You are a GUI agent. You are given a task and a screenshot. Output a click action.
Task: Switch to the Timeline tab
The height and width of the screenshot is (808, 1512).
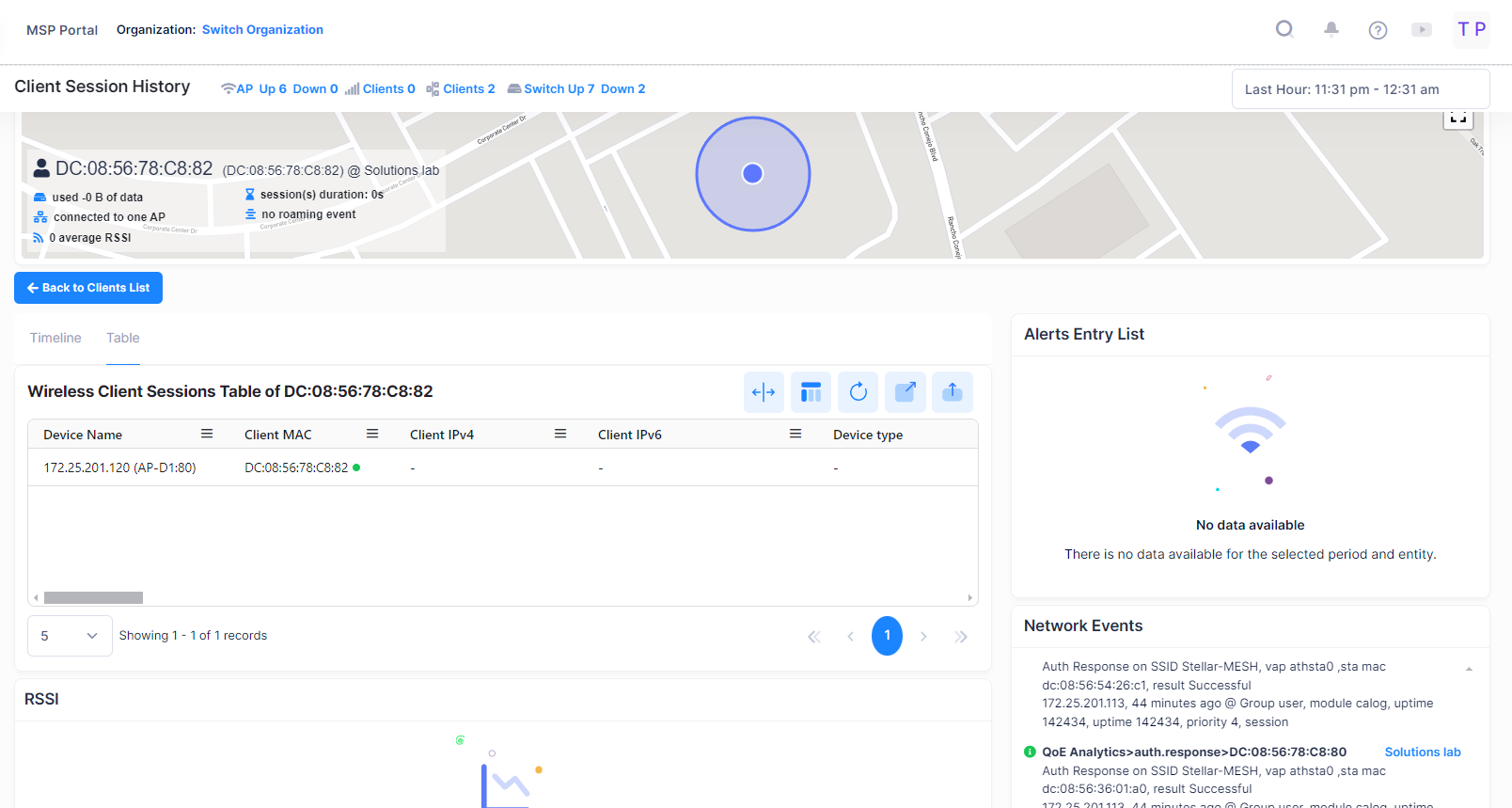(x=55, y=338)
